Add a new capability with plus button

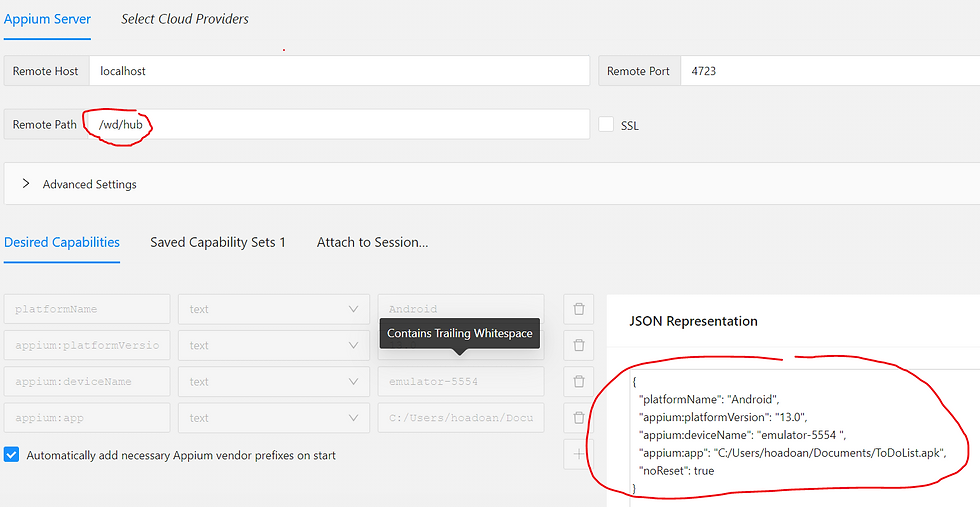[x=579, y=454]
